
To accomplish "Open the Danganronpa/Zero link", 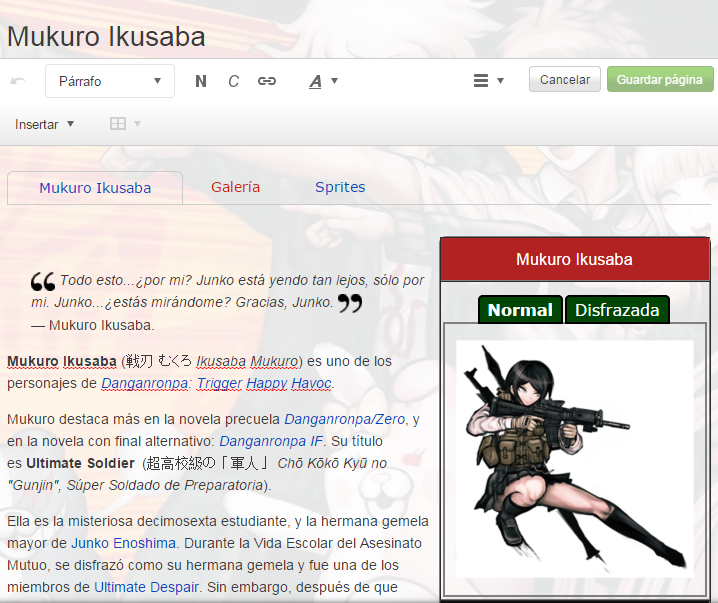I will (x=345, y=419).
